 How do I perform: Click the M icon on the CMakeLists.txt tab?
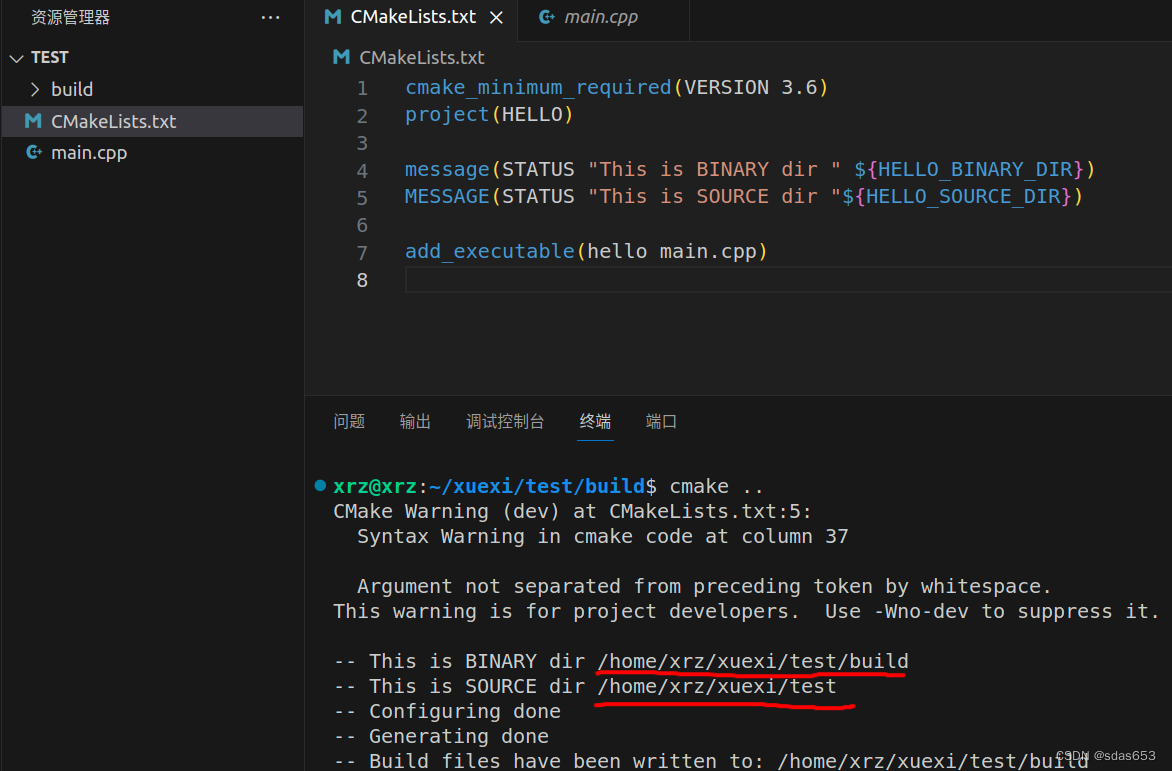tap(332, 17)
